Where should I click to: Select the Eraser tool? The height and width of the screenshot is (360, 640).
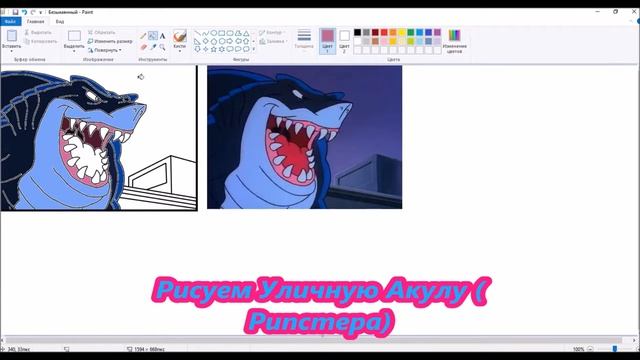(x=143, y=47)
